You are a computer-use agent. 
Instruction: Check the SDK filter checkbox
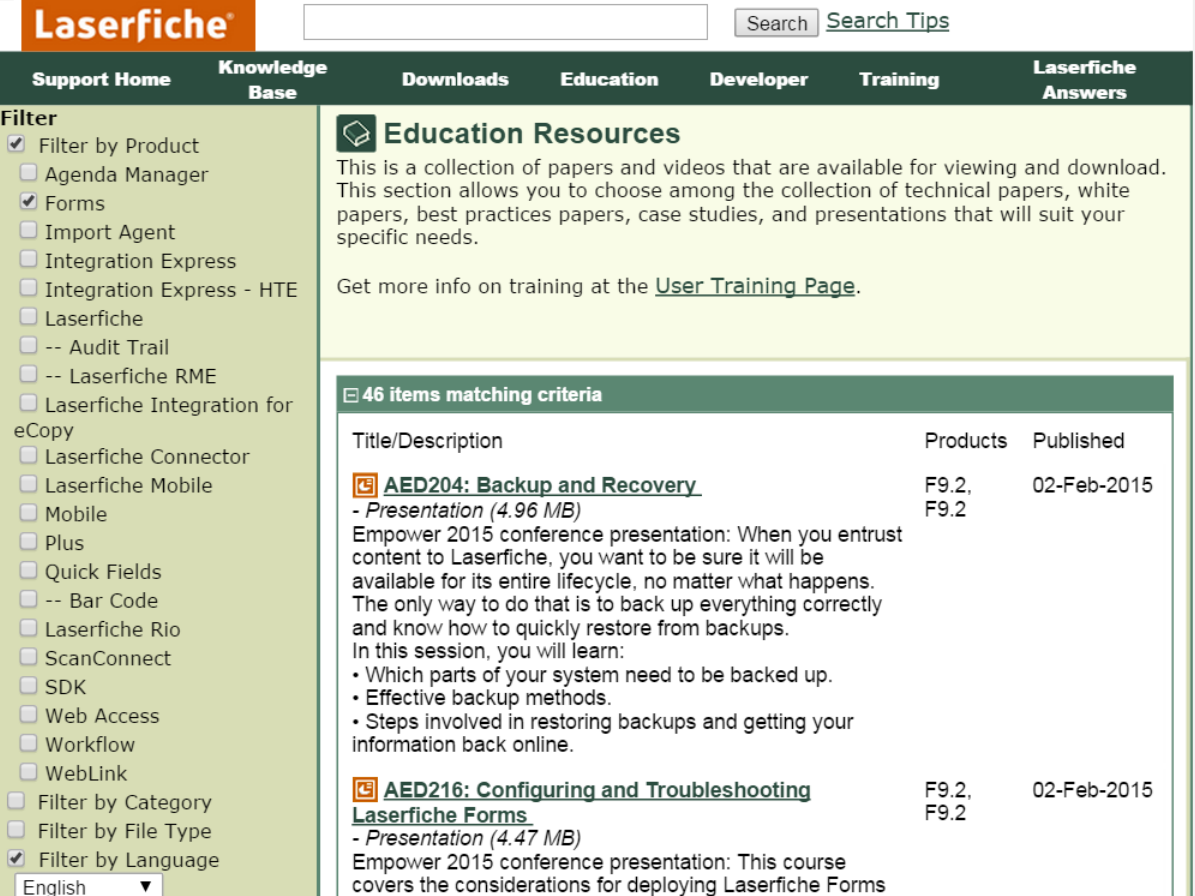tap(28, 685)
